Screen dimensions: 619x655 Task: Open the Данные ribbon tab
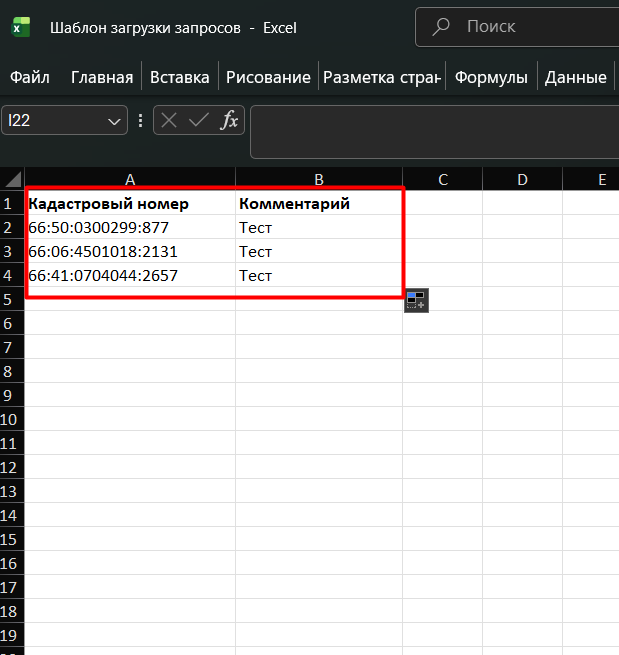coord(576,77)
